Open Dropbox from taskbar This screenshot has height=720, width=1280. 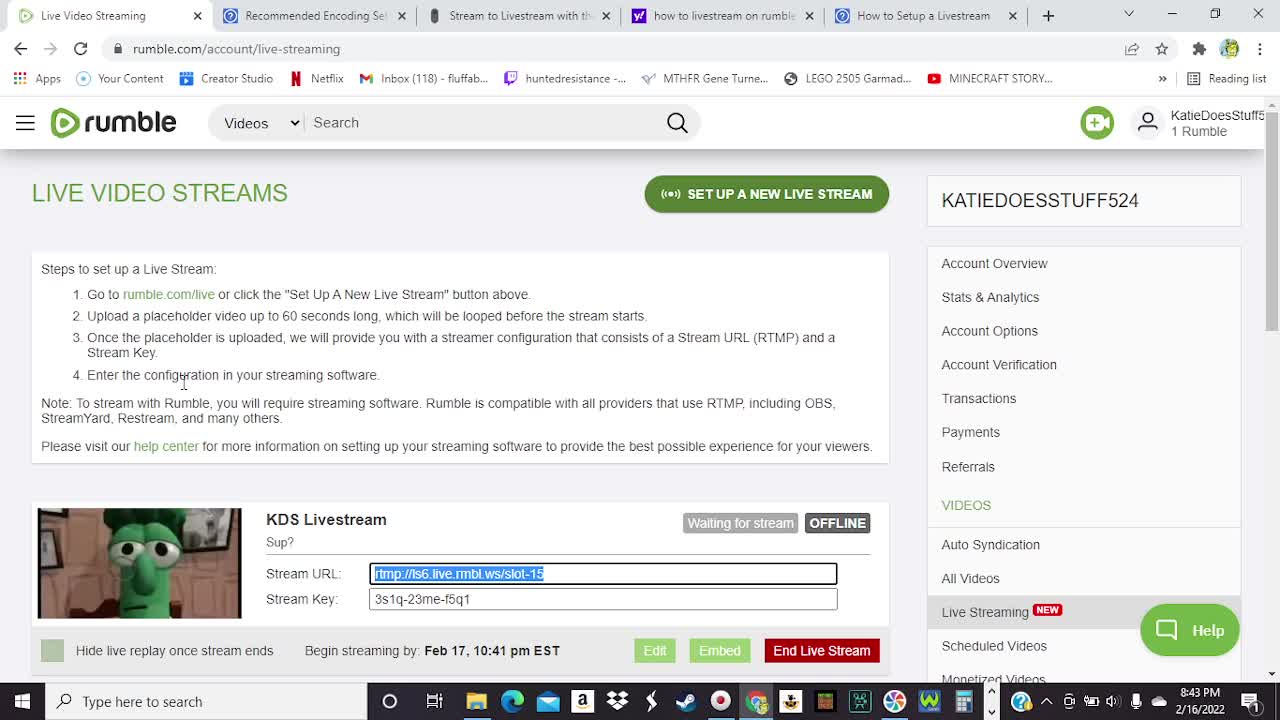(x=617, y=702)
